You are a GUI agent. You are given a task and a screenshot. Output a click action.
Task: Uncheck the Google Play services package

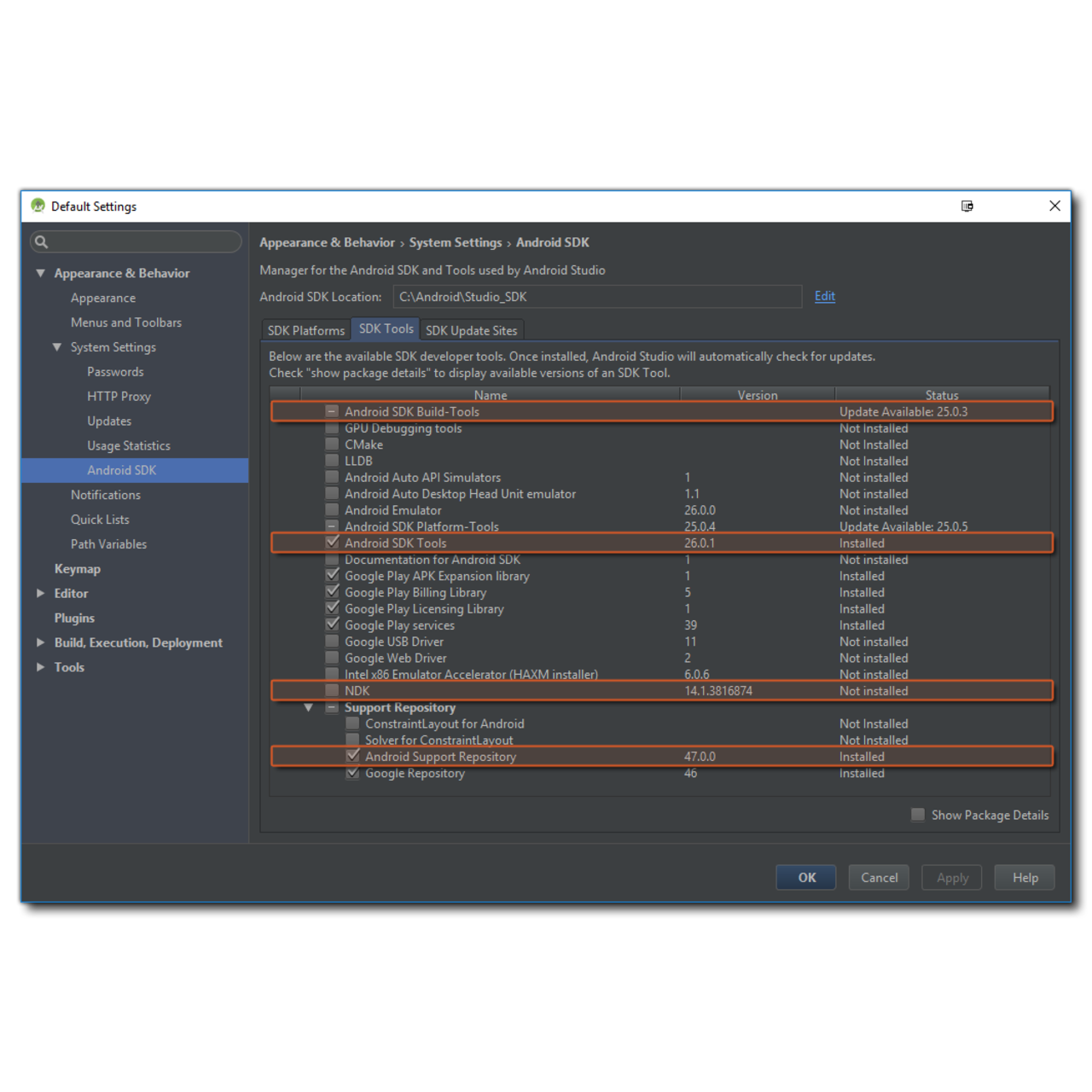pos(331,624)
